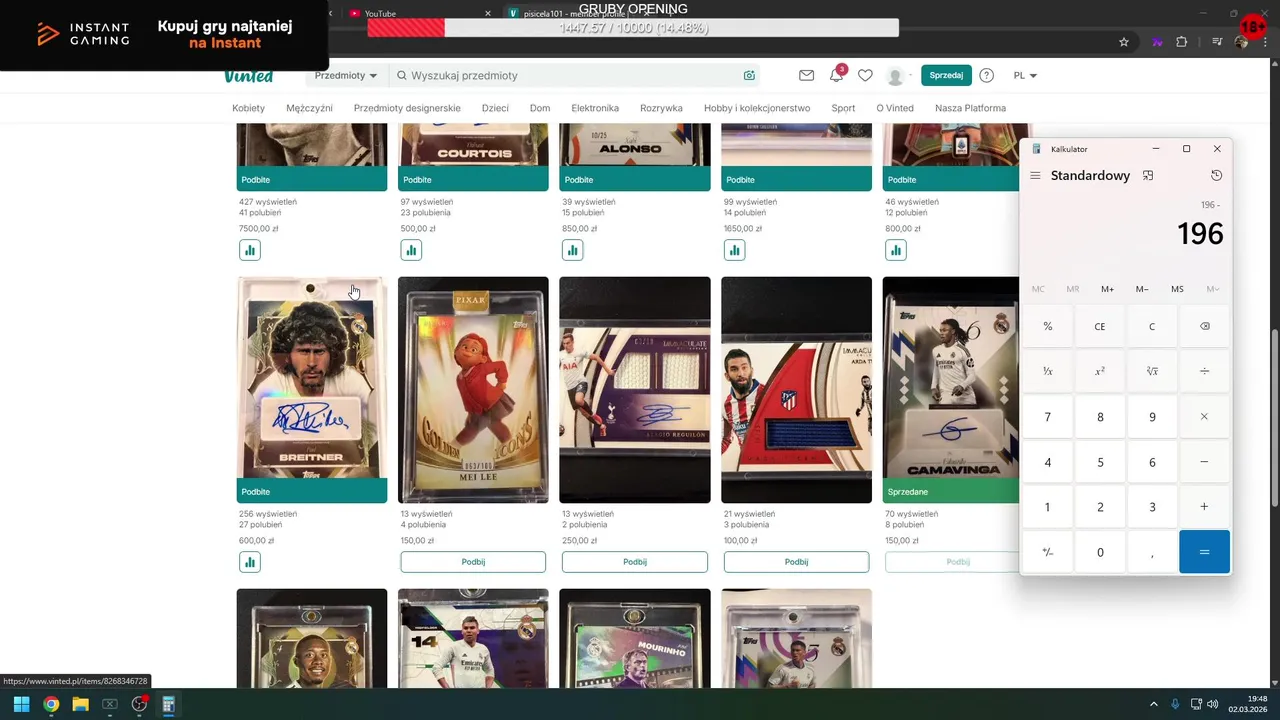Click the Calculator percent key

(1048, 327)
